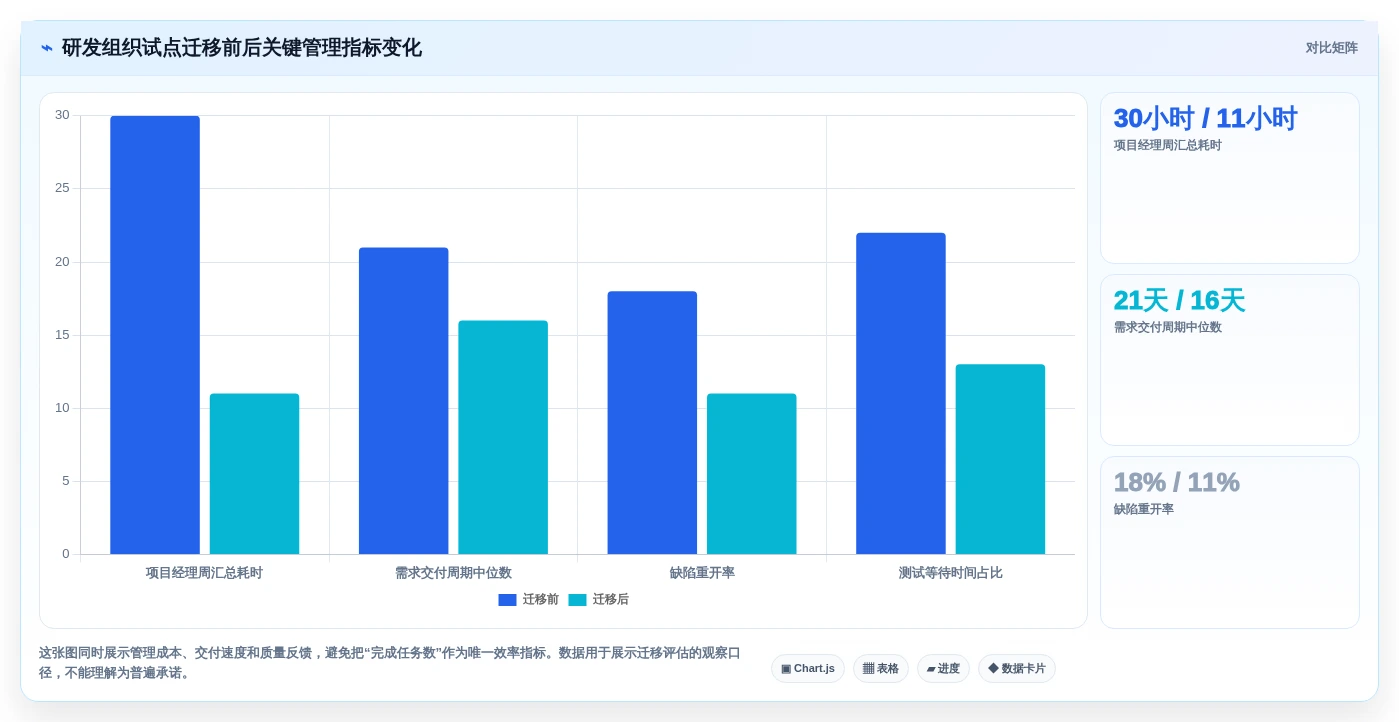The height and width of the screenshot is (722, 1399).
Task: Click the description paragraph below the chart
Action: tap(390, 663)
